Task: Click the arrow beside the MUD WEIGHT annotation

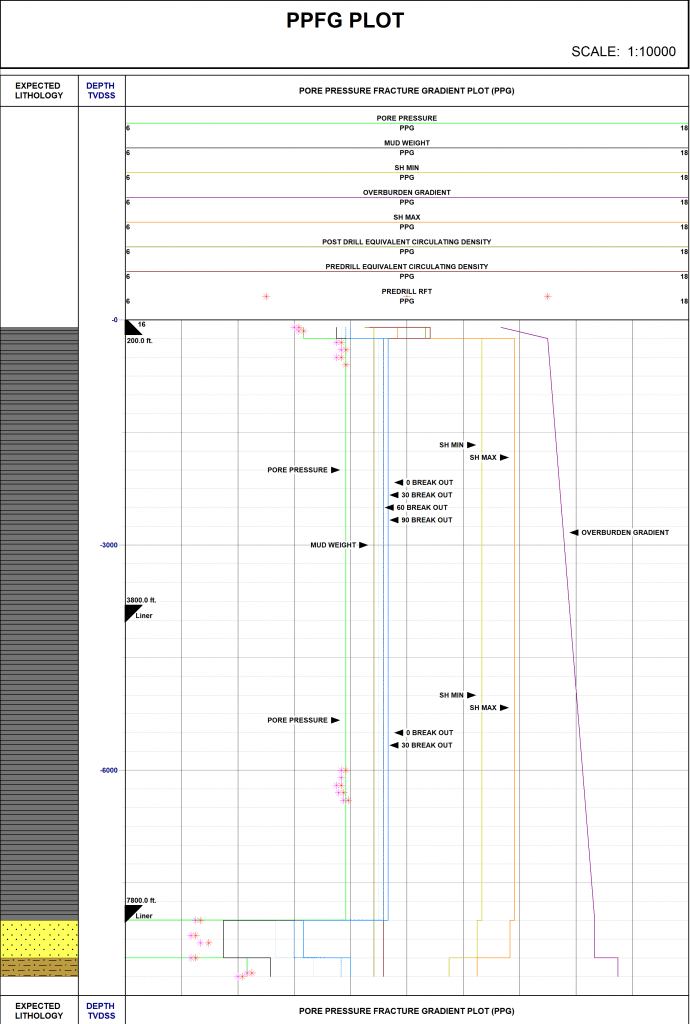Action: tap(364, 545)
